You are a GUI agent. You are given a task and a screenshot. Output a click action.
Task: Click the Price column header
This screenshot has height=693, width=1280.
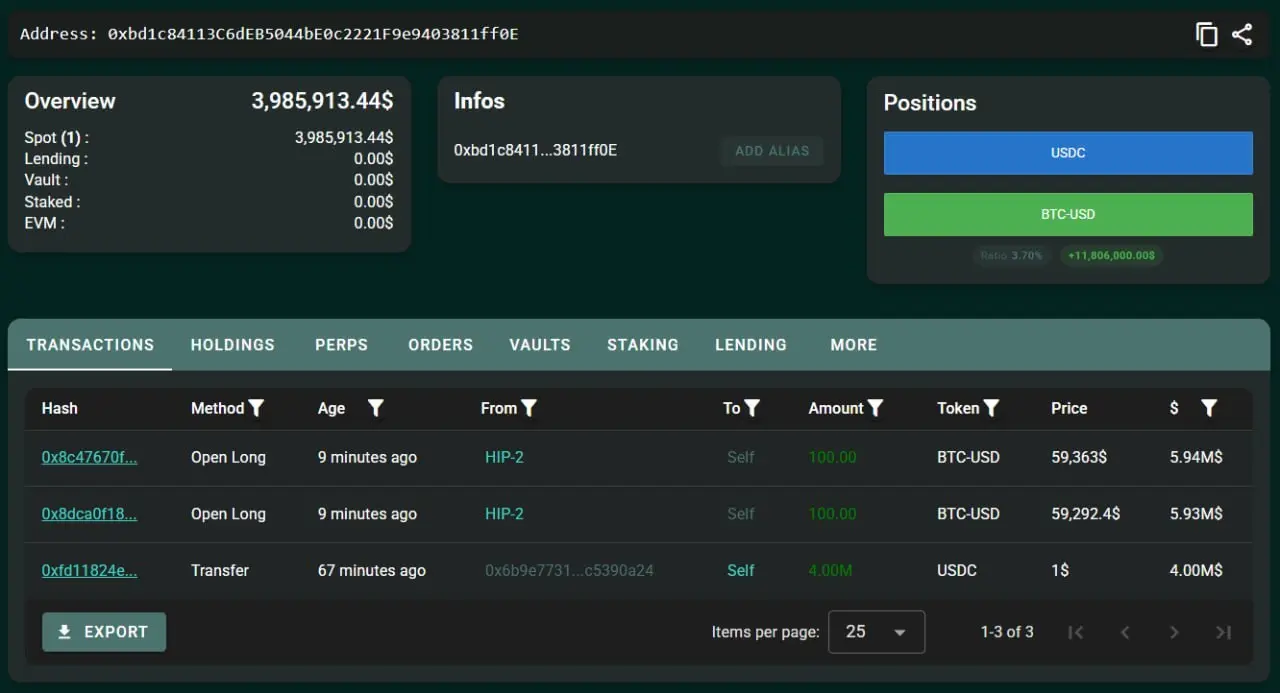coord(1069,408)
